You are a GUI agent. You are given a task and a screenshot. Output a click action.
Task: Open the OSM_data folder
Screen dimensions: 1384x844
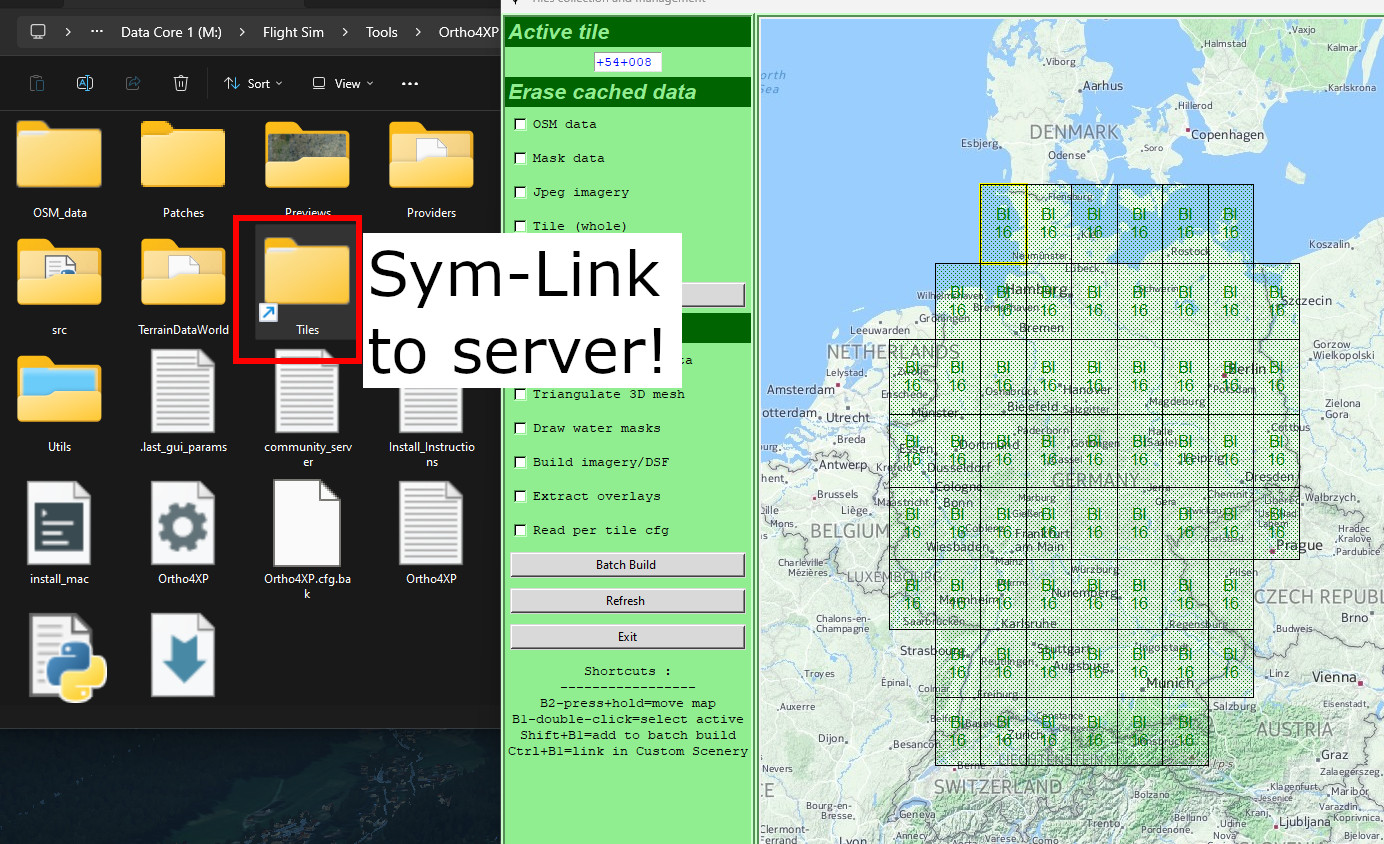tap(59, 168)
